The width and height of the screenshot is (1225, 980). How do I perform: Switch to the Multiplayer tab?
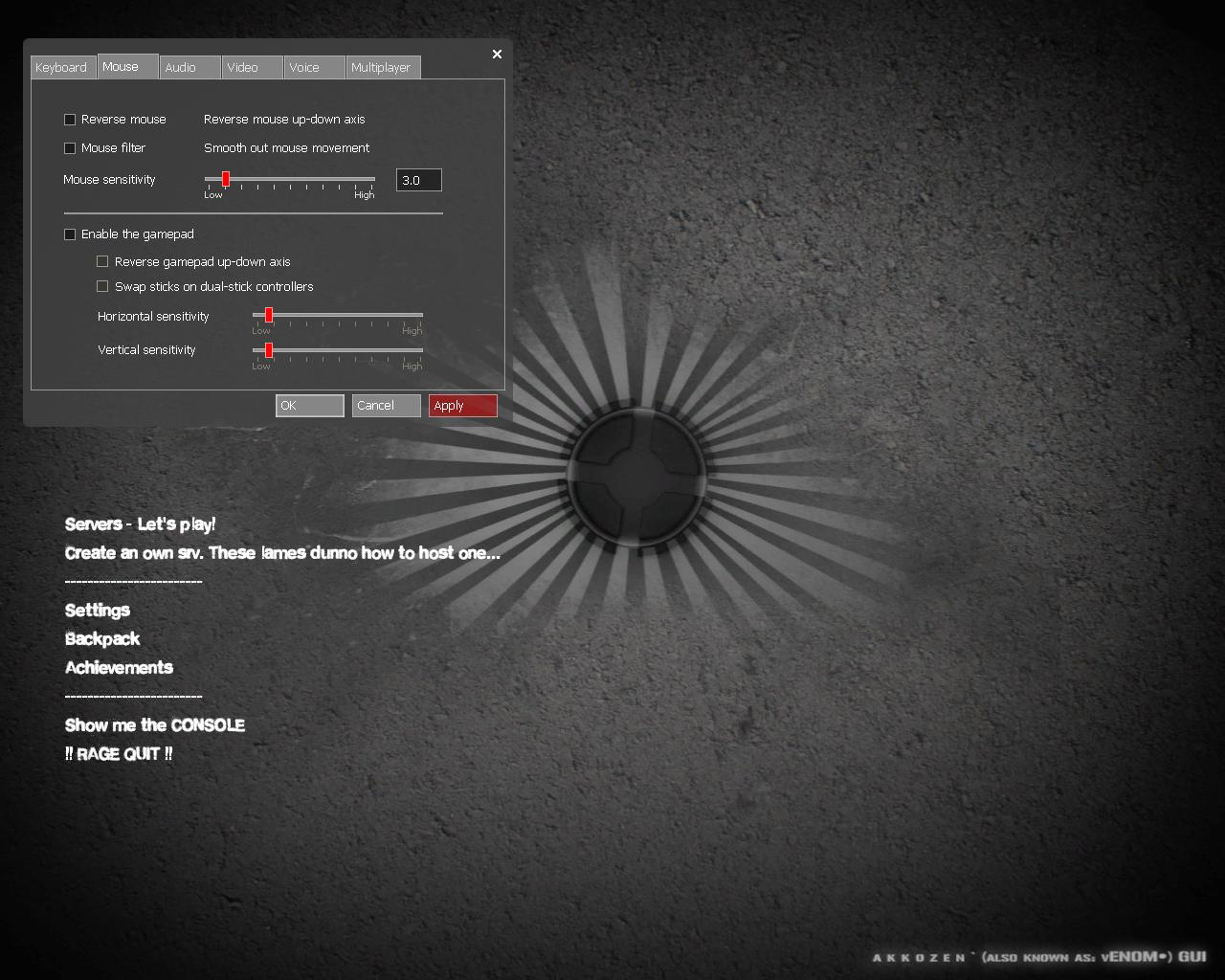382,67
